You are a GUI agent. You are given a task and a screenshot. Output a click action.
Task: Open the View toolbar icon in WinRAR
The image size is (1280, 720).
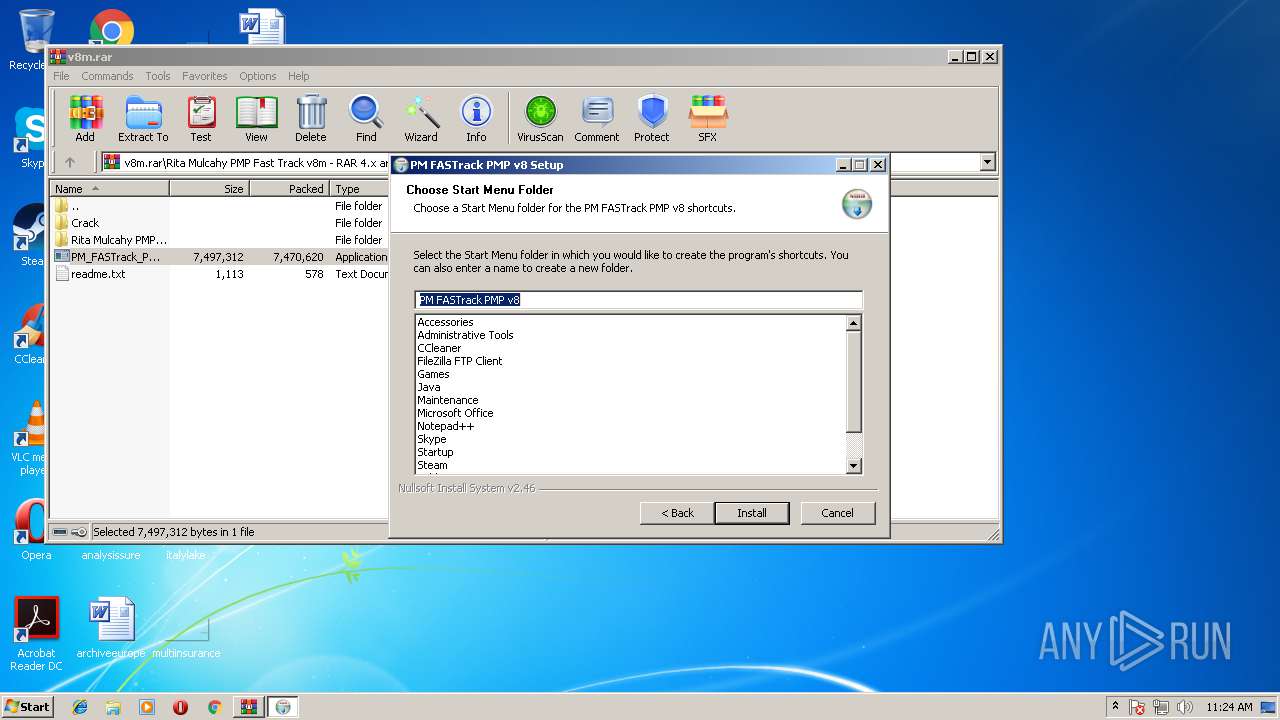pos(256,119)
